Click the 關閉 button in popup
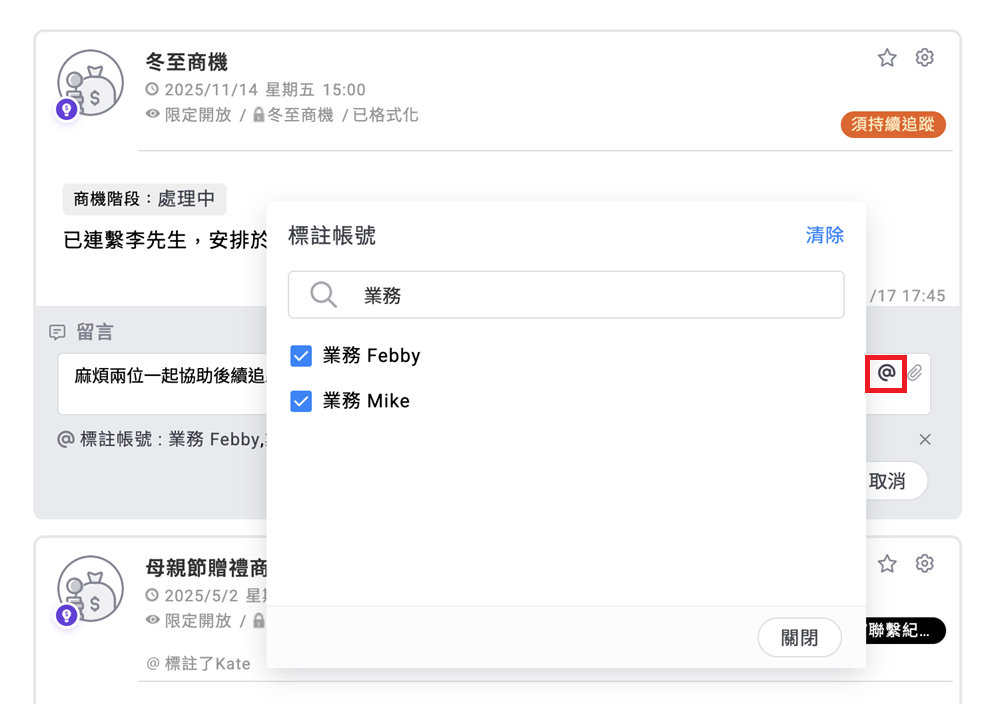Screen dimensions: 994x704 click(x=799, y=638)
